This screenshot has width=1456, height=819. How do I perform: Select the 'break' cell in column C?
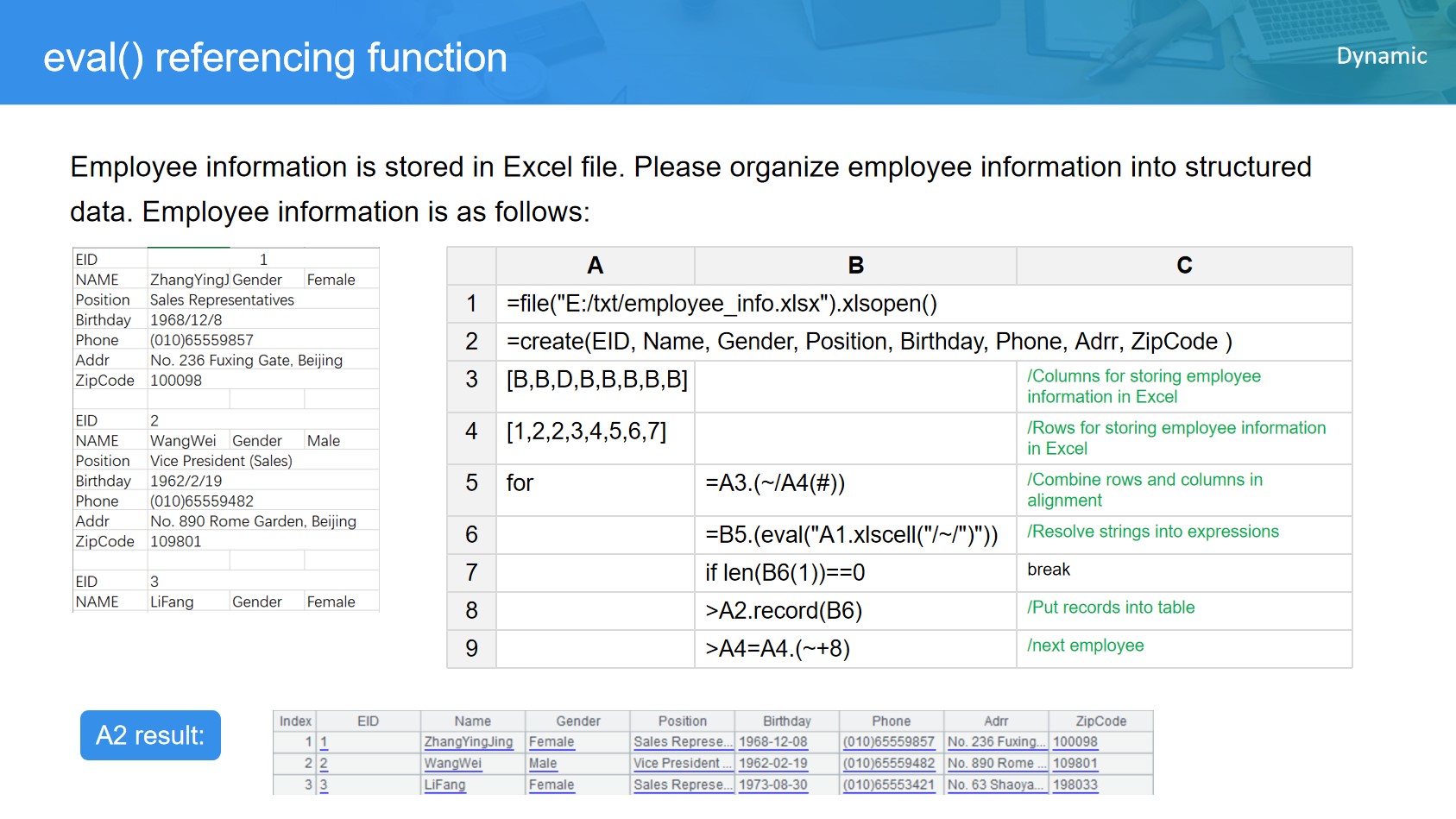(1049, 570)
